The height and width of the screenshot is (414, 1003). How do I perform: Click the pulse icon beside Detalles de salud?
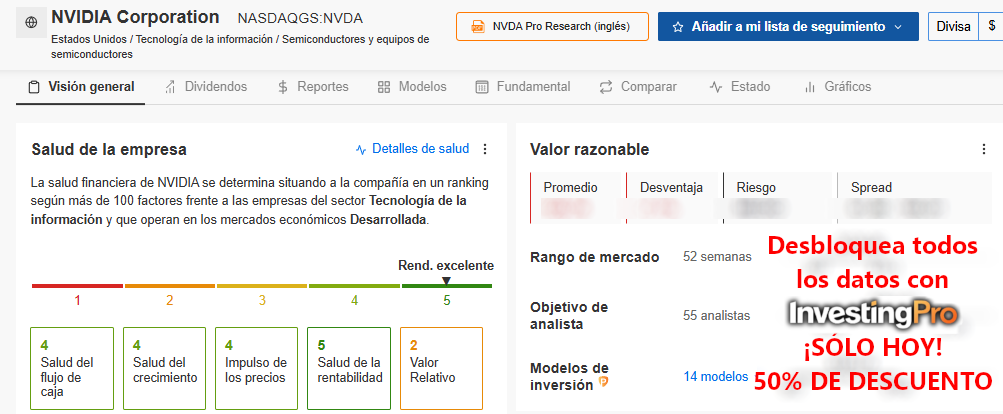pos(361,150)
